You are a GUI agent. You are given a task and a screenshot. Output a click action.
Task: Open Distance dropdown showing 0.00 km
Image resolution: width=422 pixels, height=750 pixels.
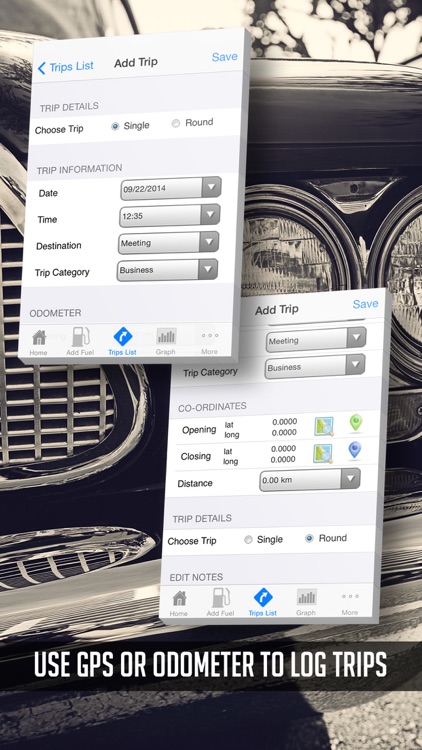(x=310, y=480)
